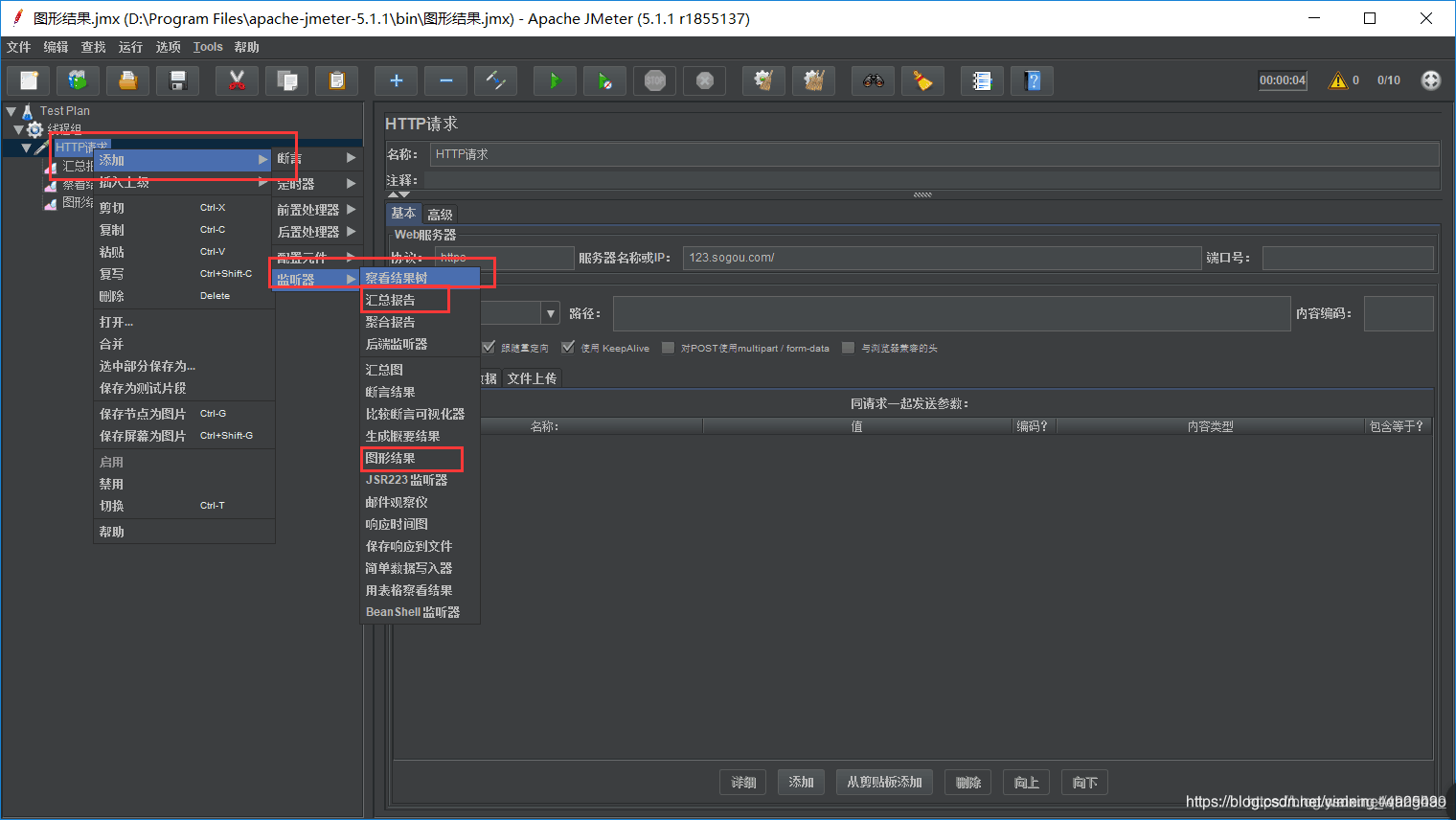The image size is (1456, 820).
Task: Click the 详细 button
Action: [x=743, y=783]
